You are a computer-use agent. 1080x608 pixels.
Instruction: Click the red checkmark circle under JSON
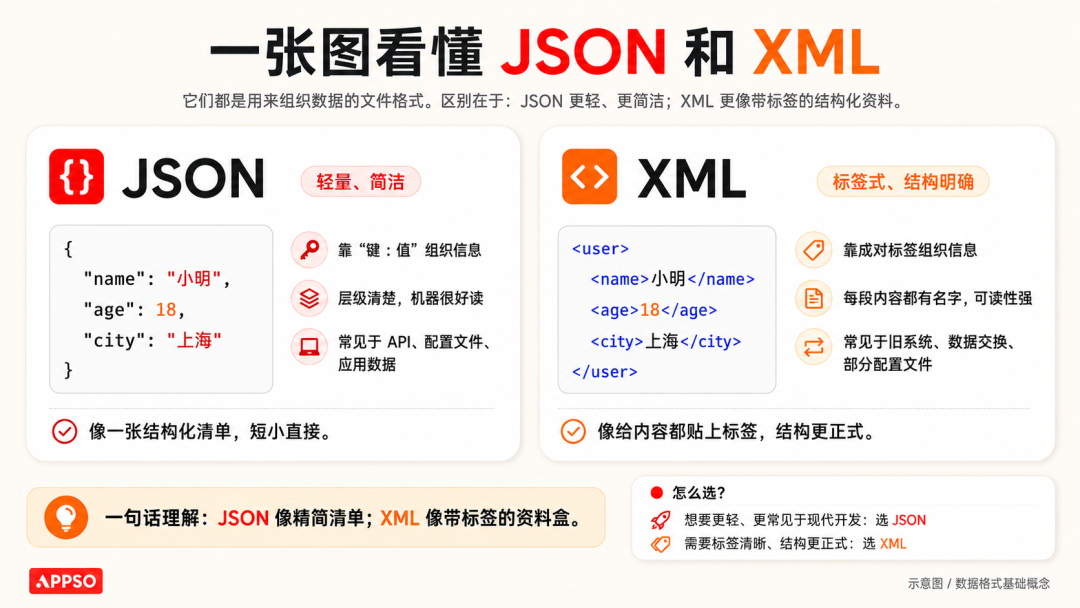(x=65, y=432)
